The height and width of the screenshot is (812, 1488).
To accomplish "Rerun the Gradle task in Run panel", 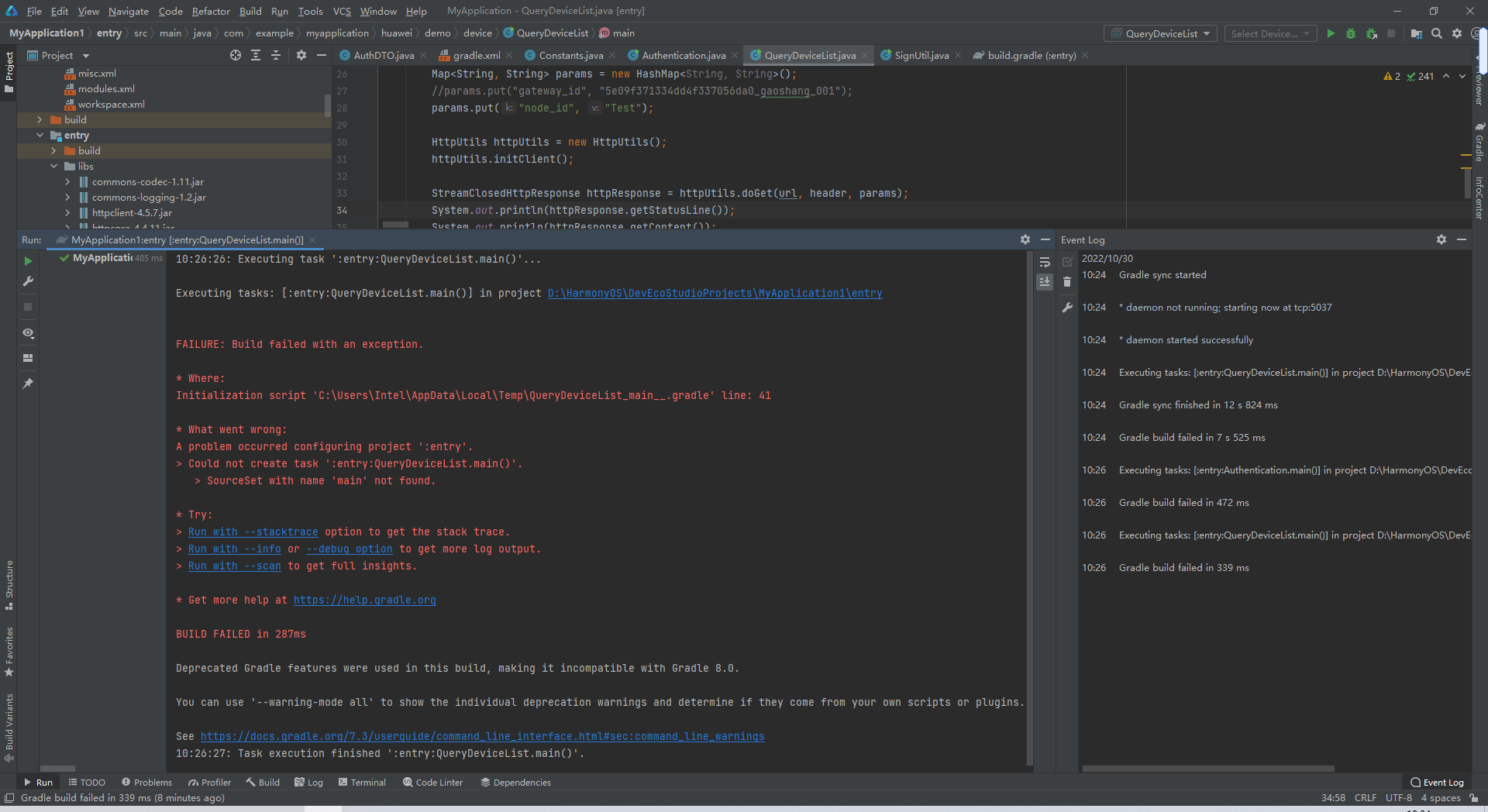I will (x=28, y=261).
